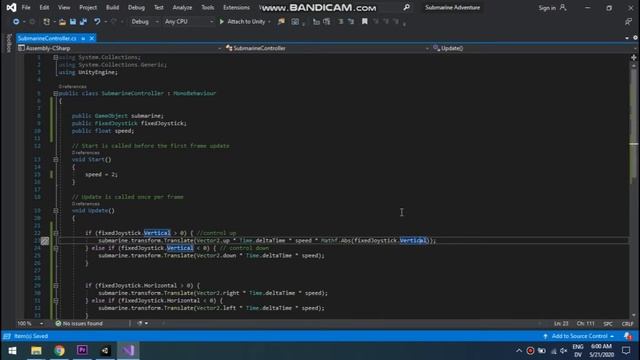Open the Edit menu
The width and height of the screenshot is (640, 360).
click(44, 7)
